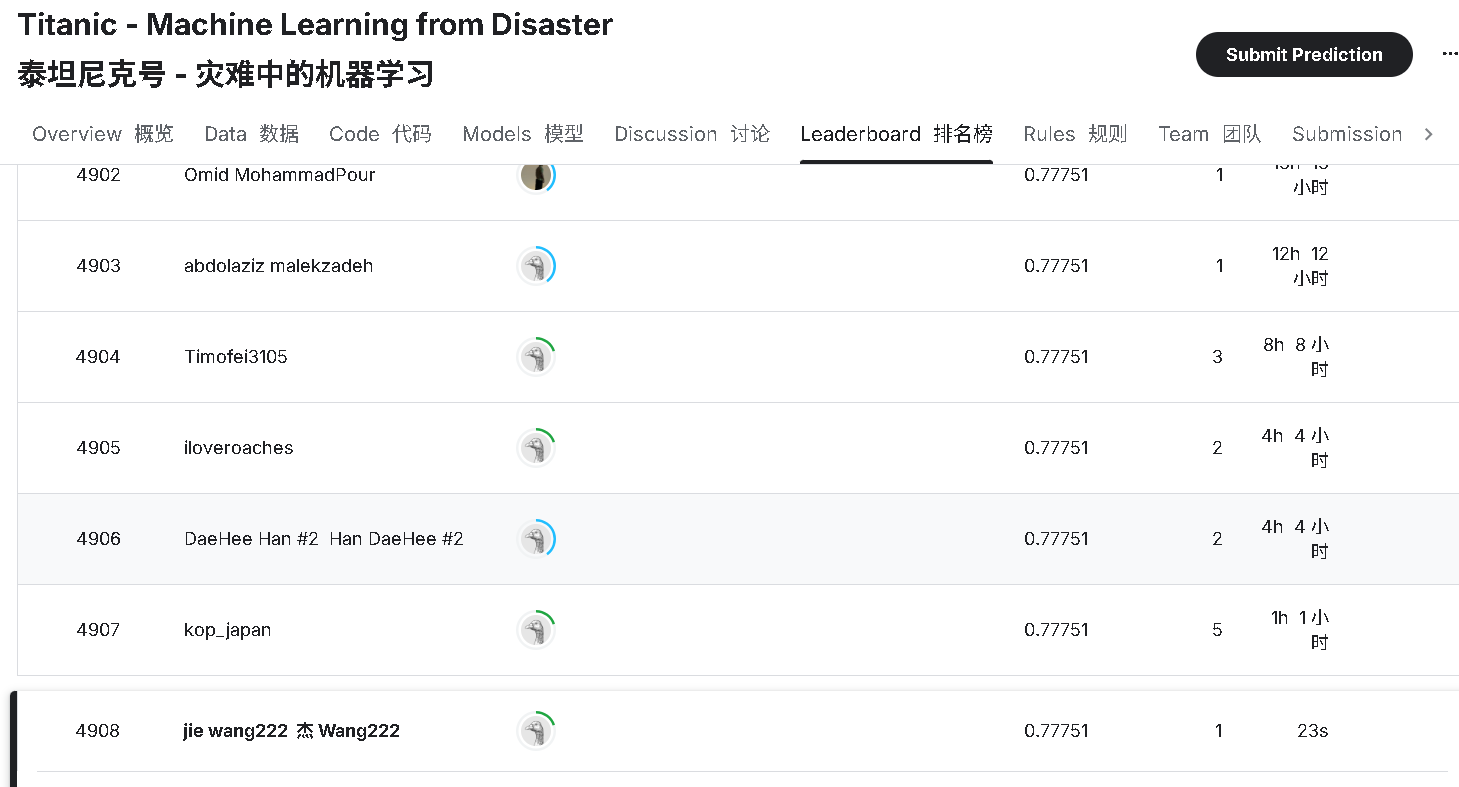
Task: Open the abdolaziz malekzadeh team name
Action: pos(279,266)
